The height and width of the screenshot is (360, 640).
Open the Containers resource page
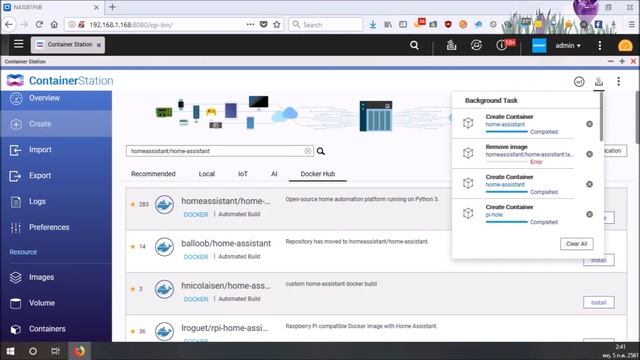[x=56, y=329]
